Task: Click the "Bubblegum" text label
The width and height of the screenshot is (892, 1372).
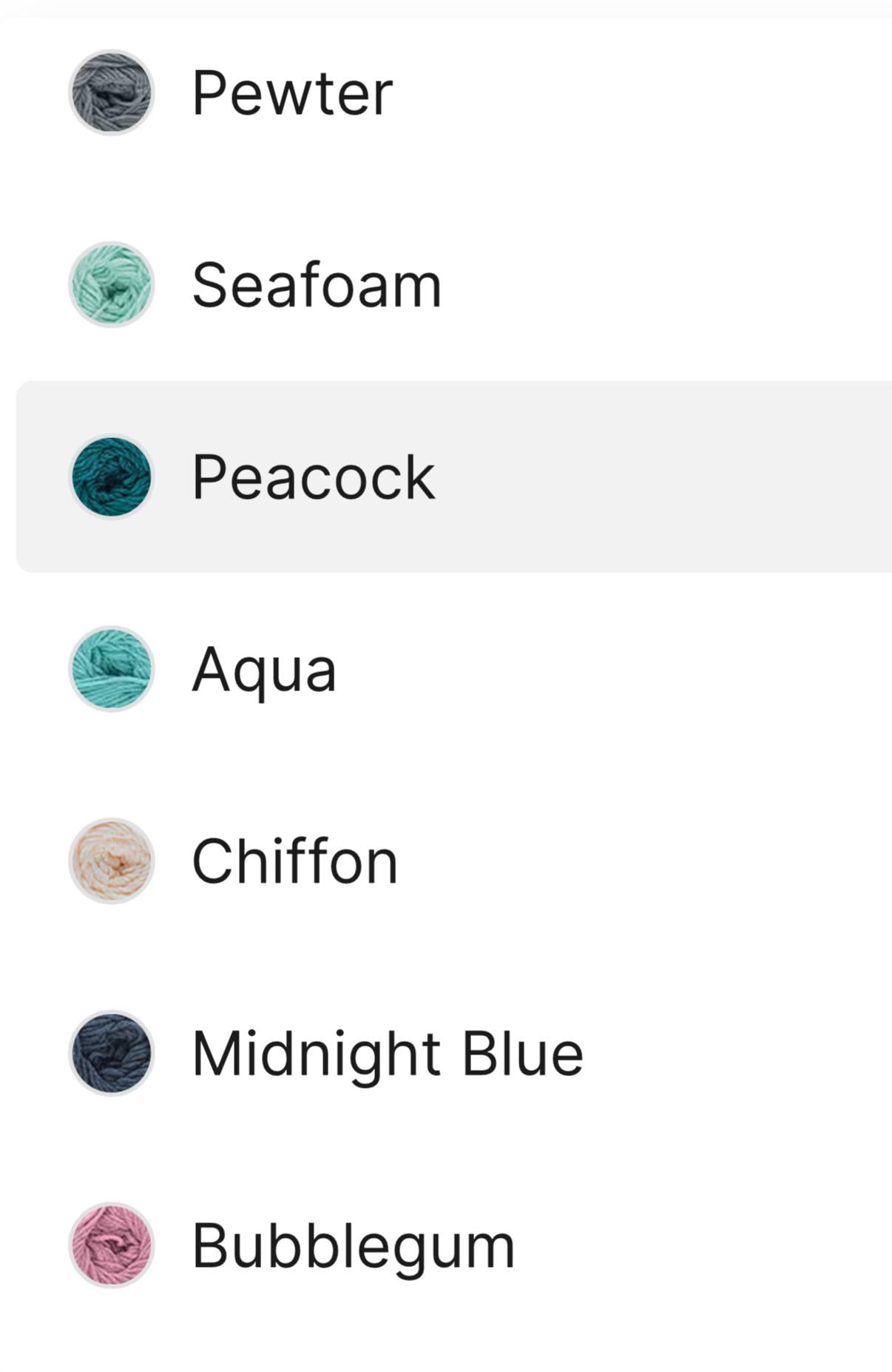Action: coord(354,1246)
